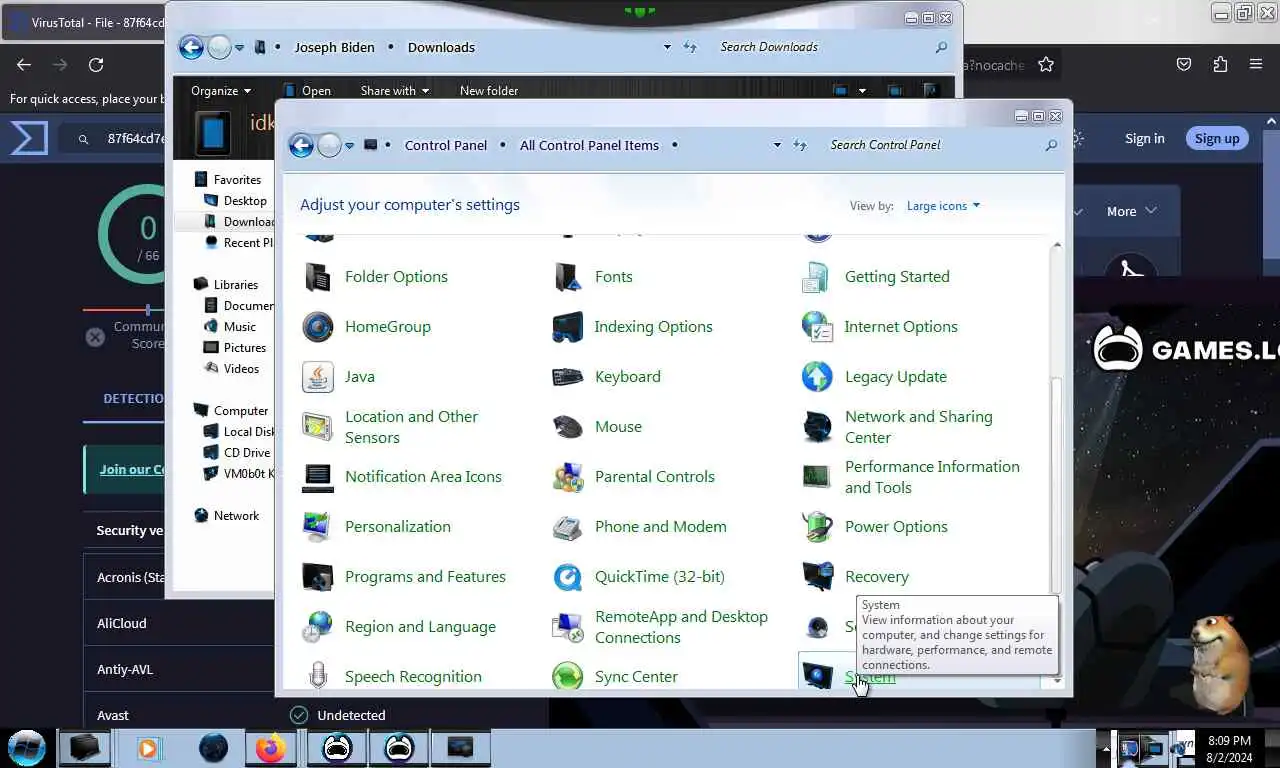Open Downloads address bar history dropdown
Screen dimensions: 1280x768
click(667, 47)
